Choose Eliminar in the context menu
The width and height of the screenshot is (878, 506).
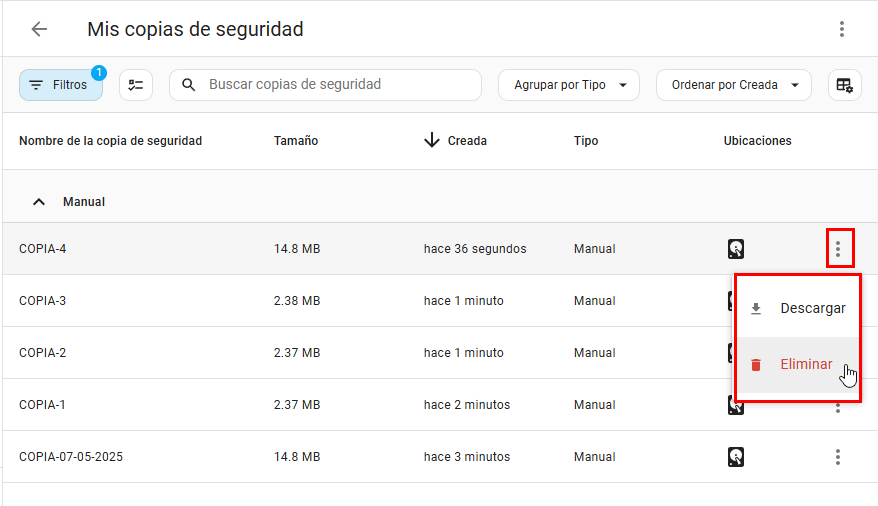click(x=805, y=364)
